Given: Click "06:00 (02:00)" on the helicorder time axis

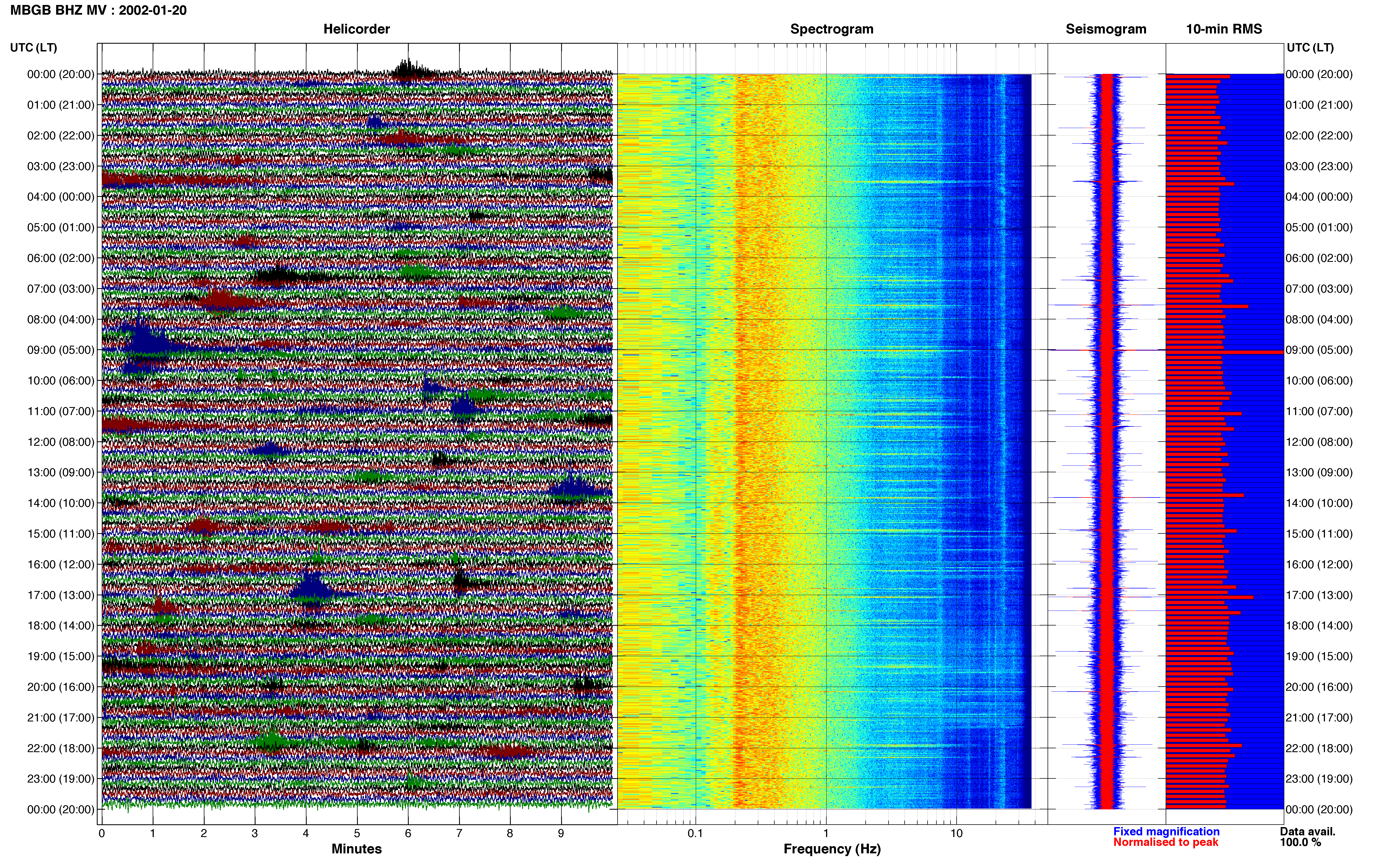Looking at the screenshot, I should pyautogui.click(x=61, y=258).
